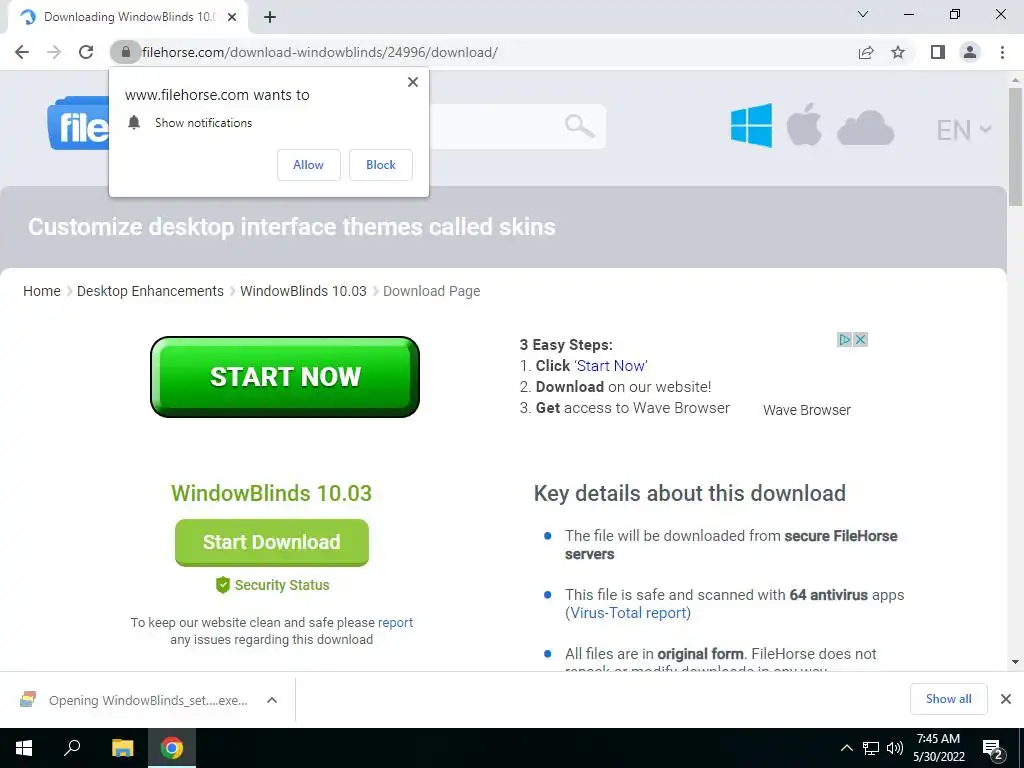This screenshot has width=1024, height=768.
Task: Open File Explorer from taskbar
Action: pyautogui.click(x=122, y=748)
